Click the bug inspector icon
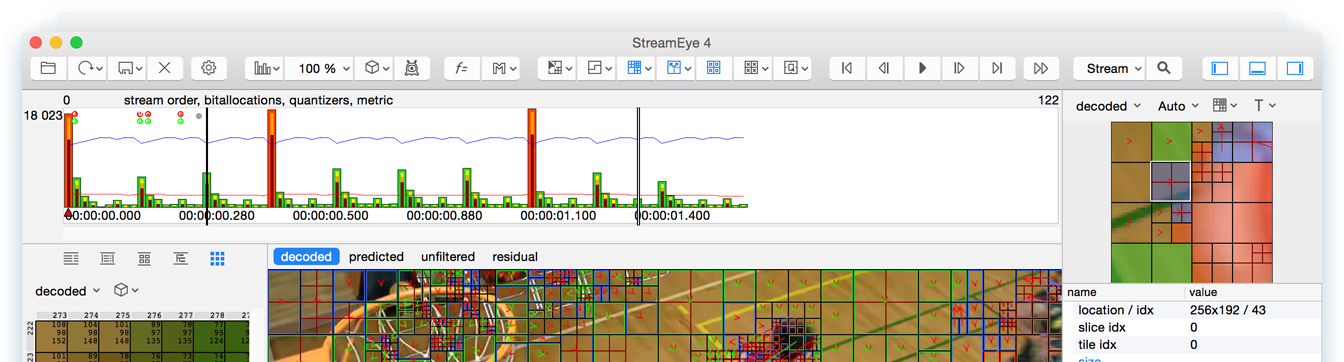This screenshot has width=1344, height=362. click(412, 68)
